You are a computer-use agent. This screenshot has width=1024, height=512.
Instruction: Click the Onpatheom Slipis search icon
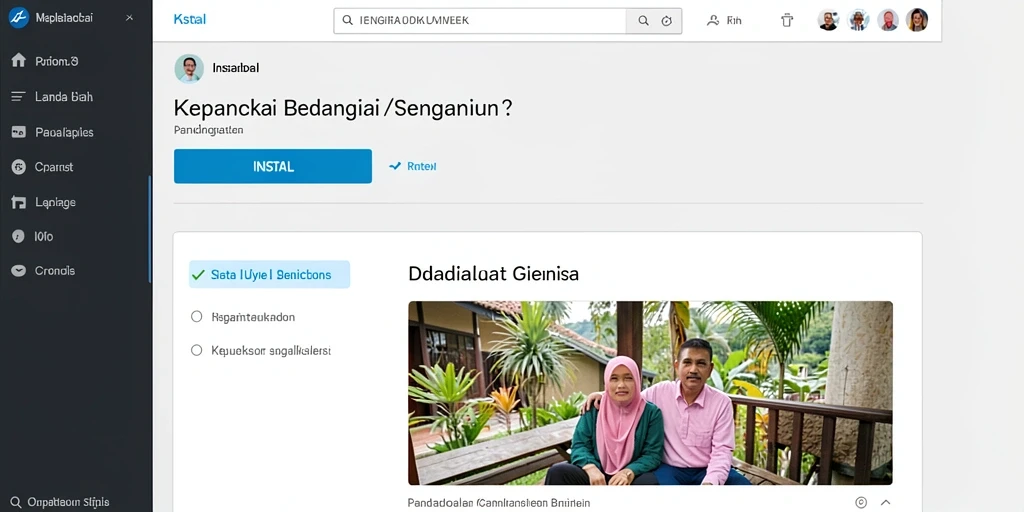(x=16, y=502)
